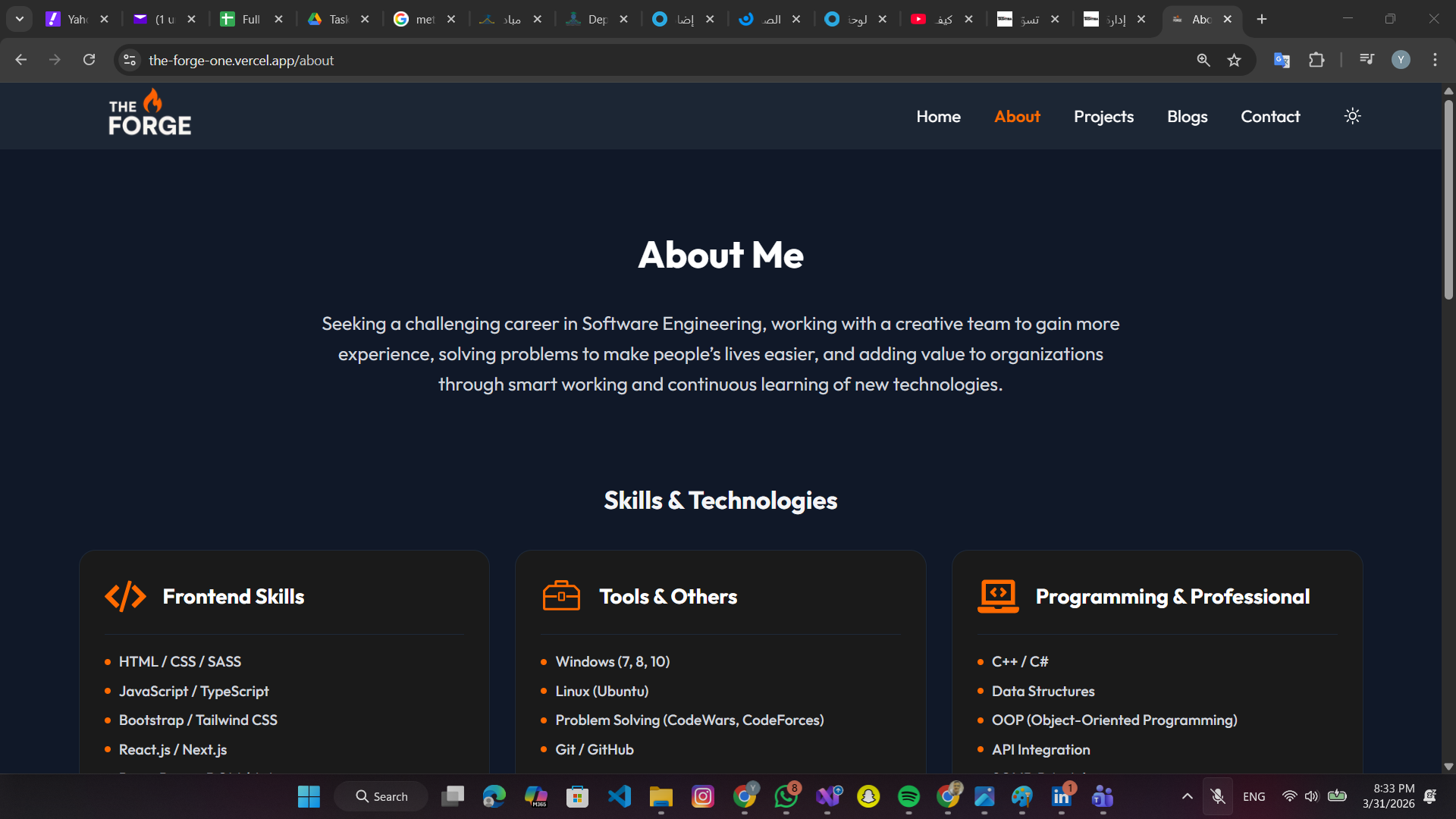The width and height of the screenshot is (1456, 819).
Task: Open the media control icon in toolbar
Action: coord(1367,60)
